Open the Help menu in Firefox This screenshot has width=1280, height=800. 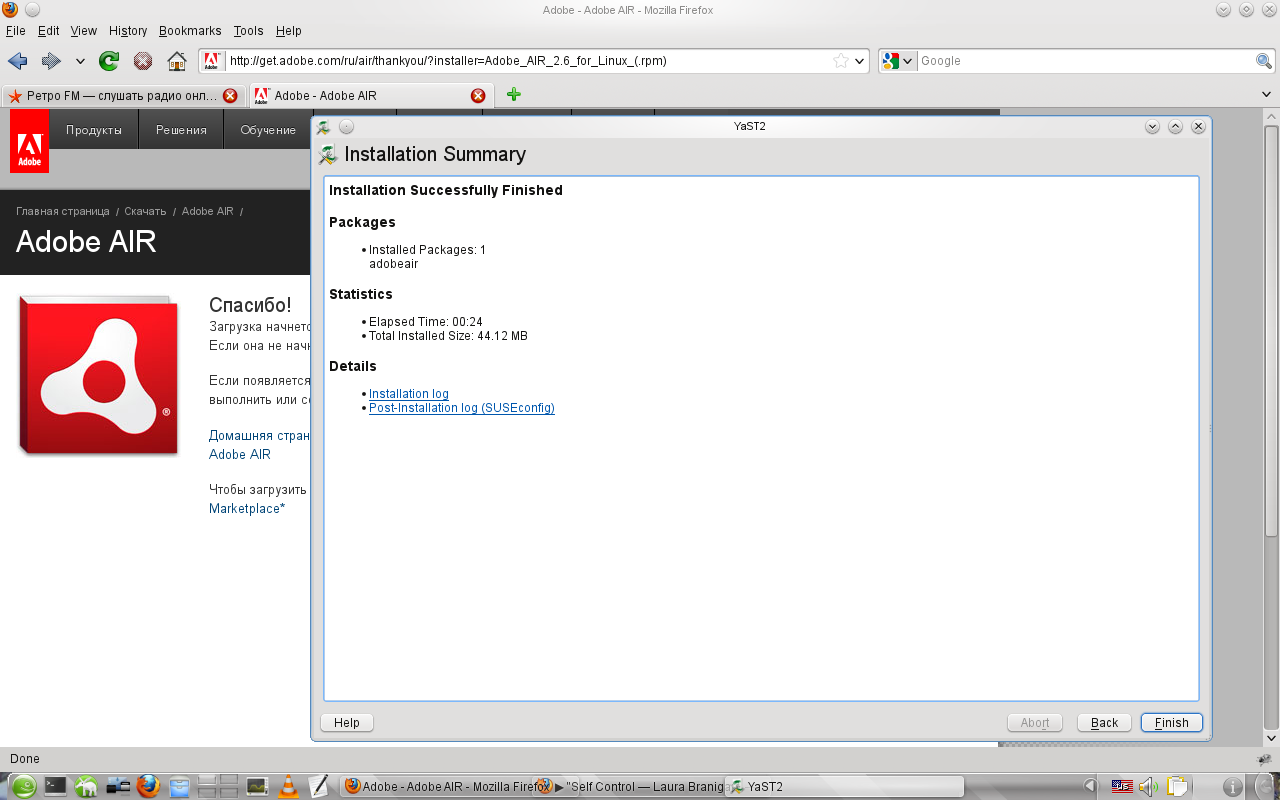[x=288, y=31]
